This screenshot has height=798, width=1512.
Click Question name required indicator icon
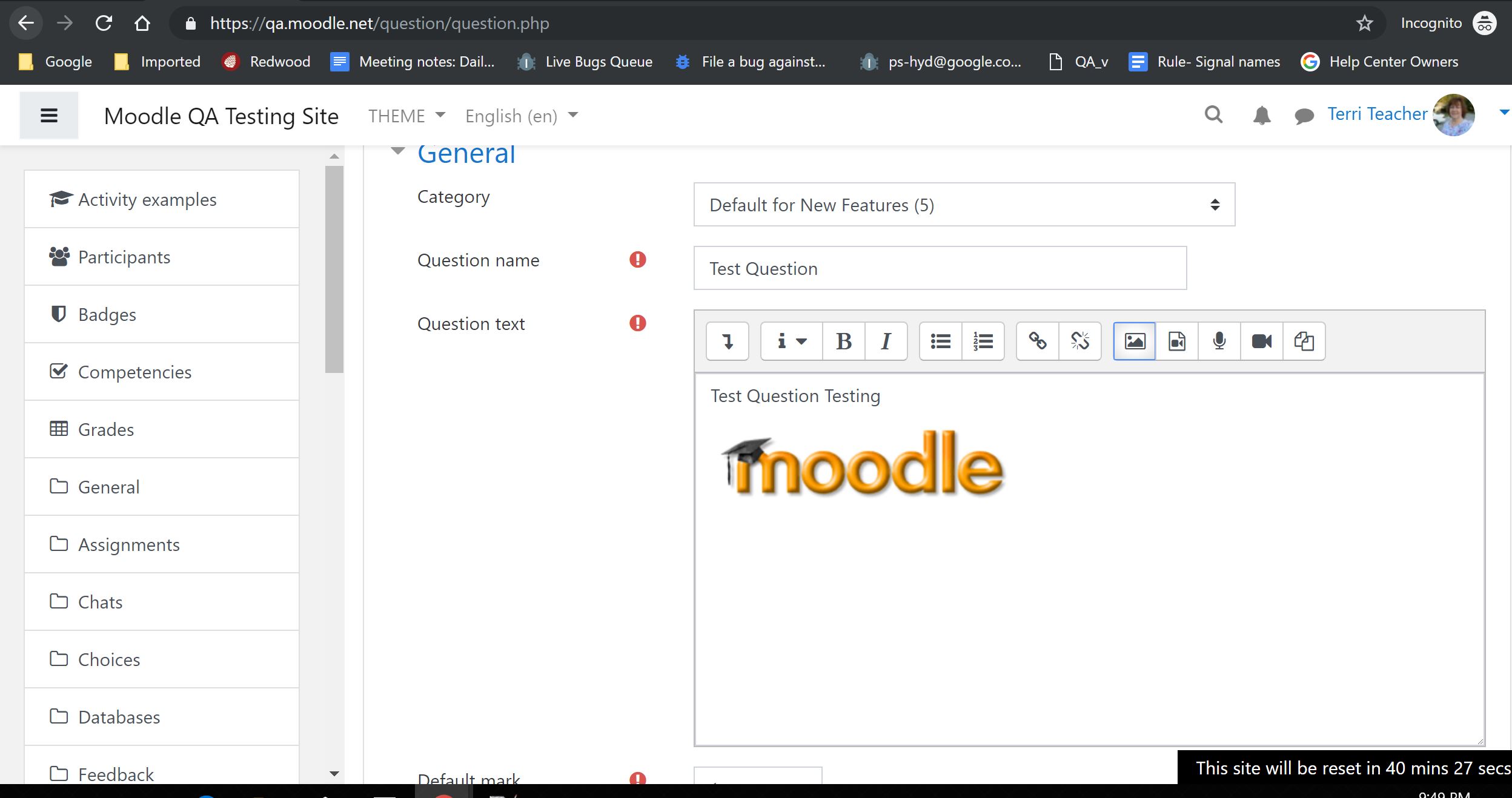638,260
